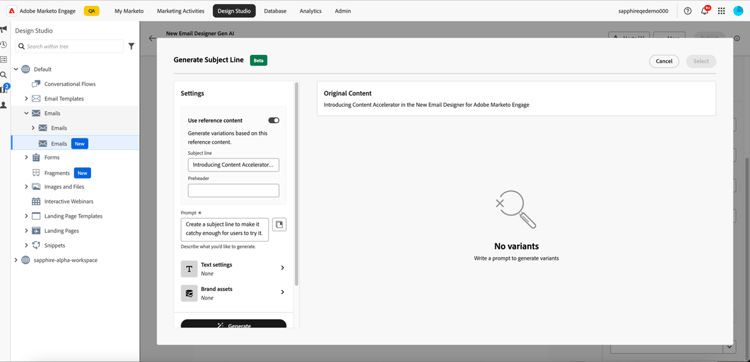
Task: Toggle the Use reference content switch
Action: tap(274, 121)
